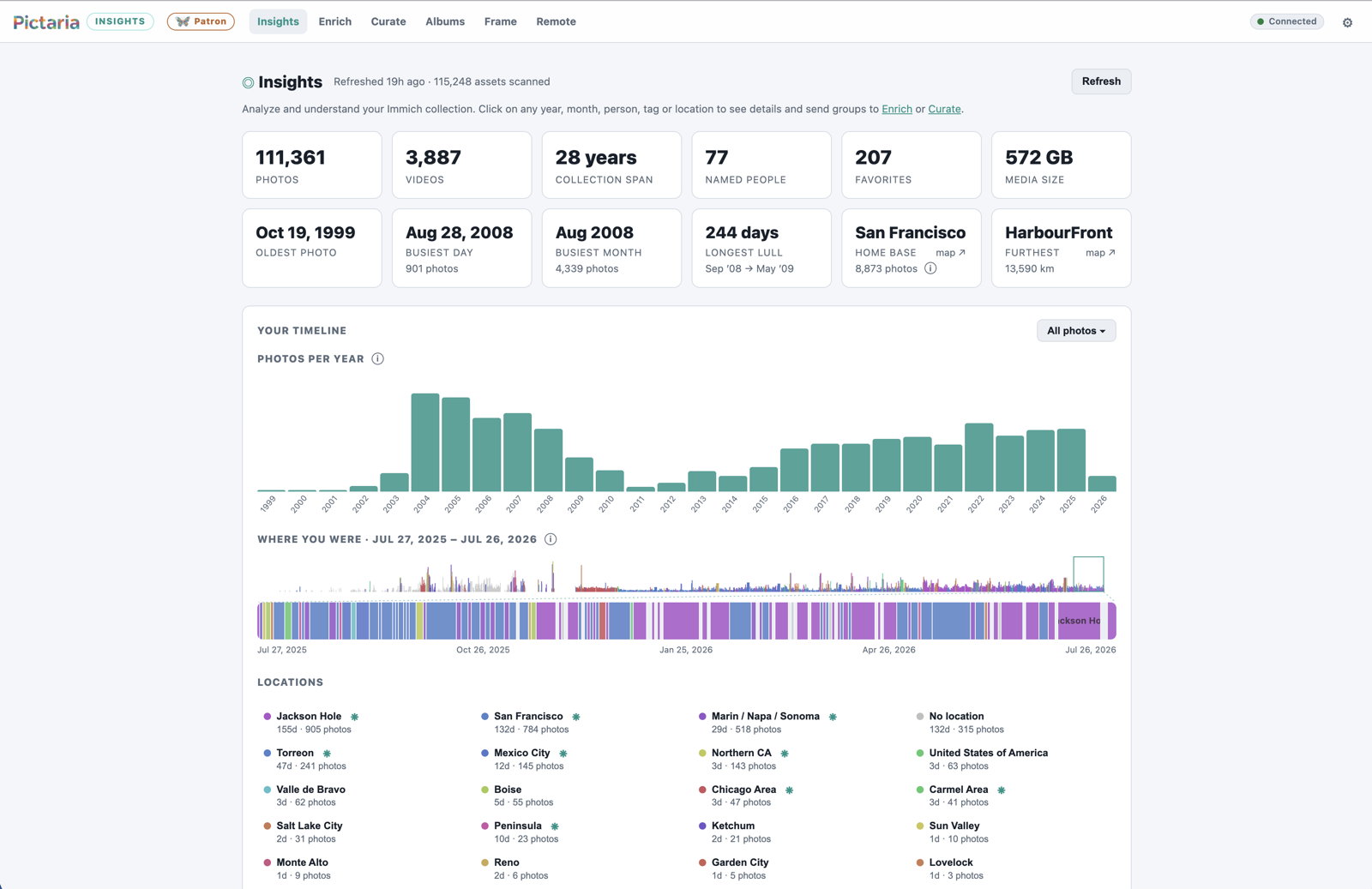Click the Pictaria logo
The image size is (1372, 889).
(x=46, y=21)
